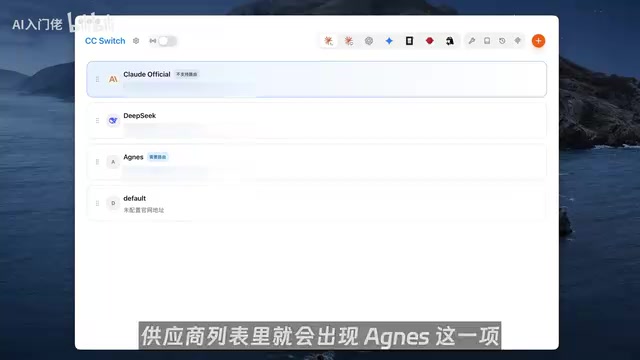The height and width of the screenshot is (360, 640).
Task: Click the 'Claude Official' name text
Action: point(147,74)
